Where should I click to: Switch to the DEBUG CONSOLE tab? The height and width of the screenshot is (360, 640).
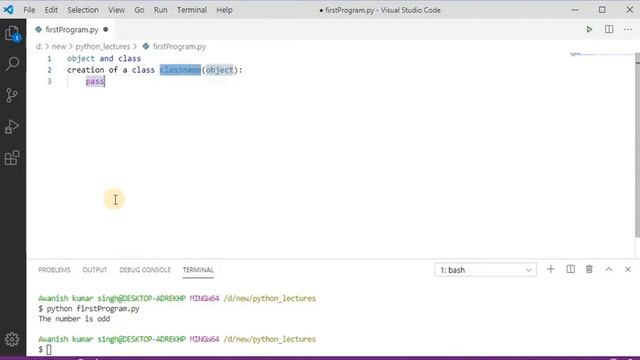coord(145,270)
